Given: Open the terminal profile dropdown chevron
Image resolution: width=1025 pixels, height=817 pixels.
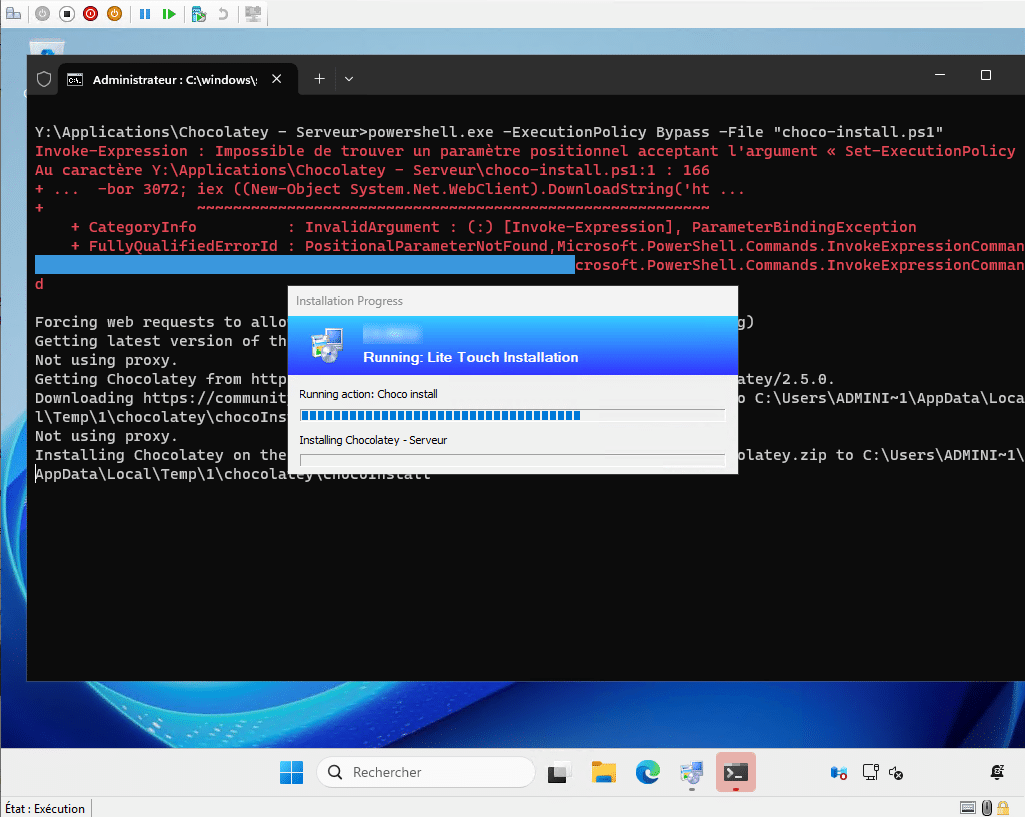Looking at the screenshot, I should click(349, 78).
